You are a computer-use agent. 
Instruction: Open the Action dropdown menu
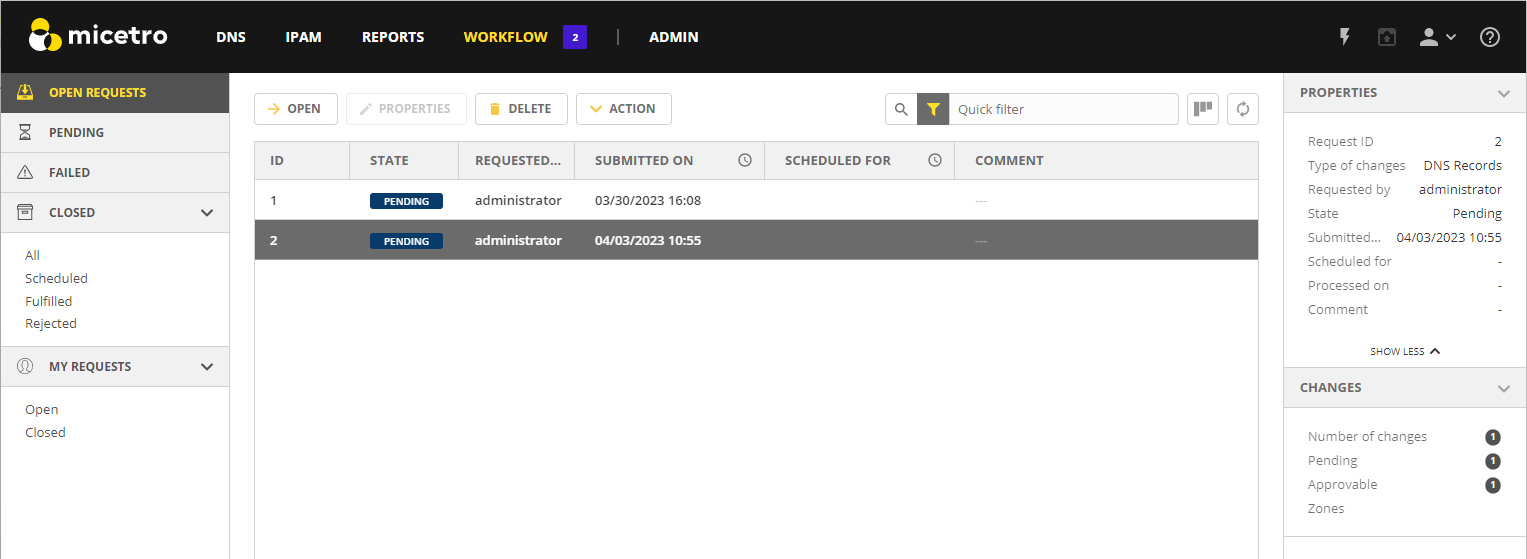623,109
